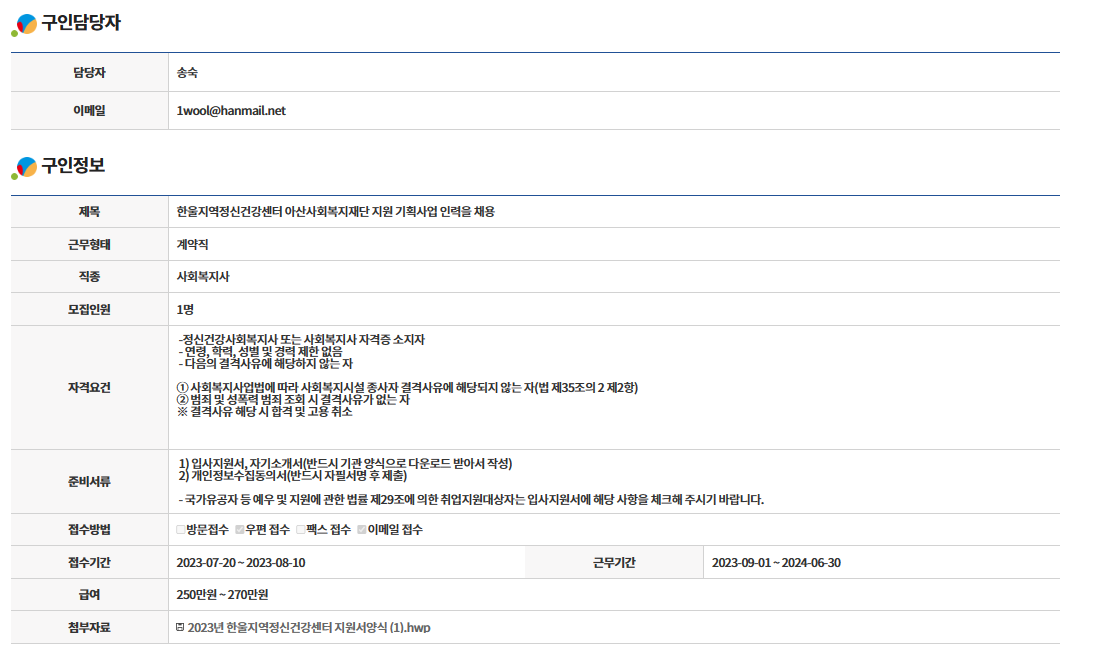Click the 접수기간 date range 2023-07-20 ~ 2023-08-10
This screenshot has width=1103, height=648.
(x=241, y=562)
